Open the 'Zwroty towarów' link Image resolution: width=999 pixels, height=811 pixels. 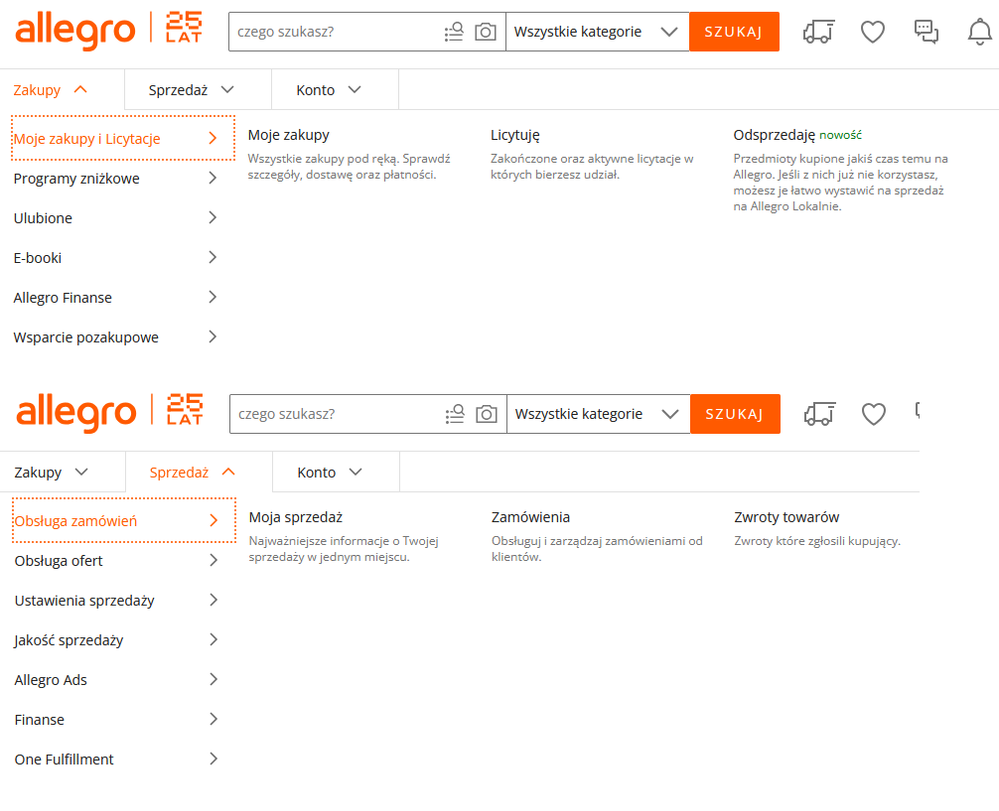[787, 517]
